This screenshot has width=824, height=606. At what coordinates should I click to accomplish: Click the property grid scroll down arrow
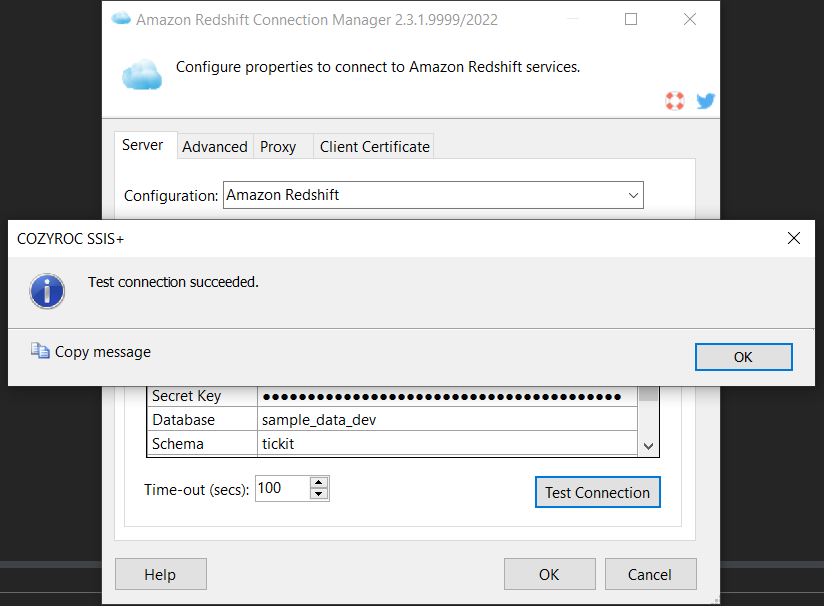pyautogui.click(x=648, y=446)
